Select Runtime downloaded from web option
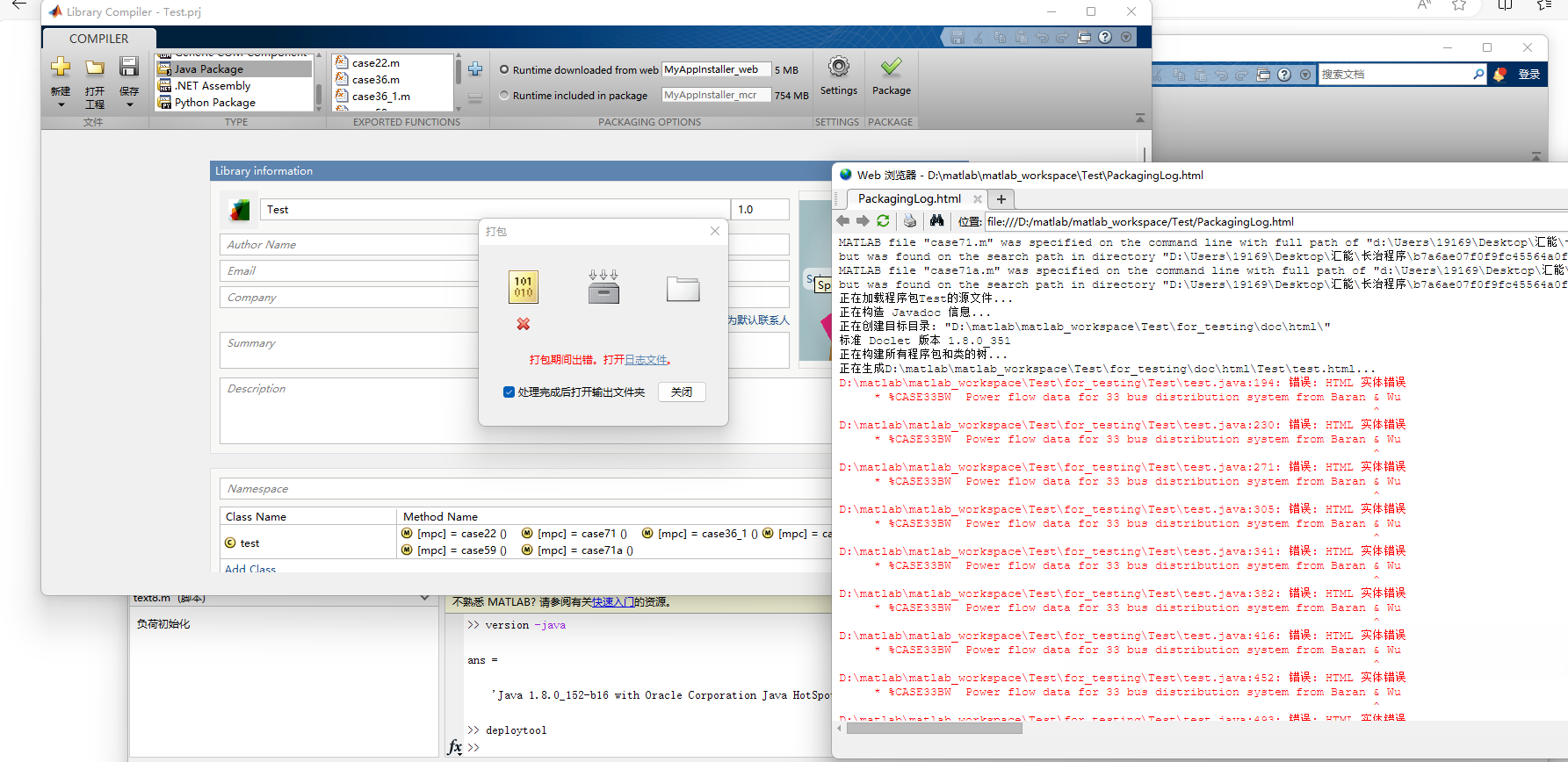This screenshot has width=1568, height=762. [504, 69]
